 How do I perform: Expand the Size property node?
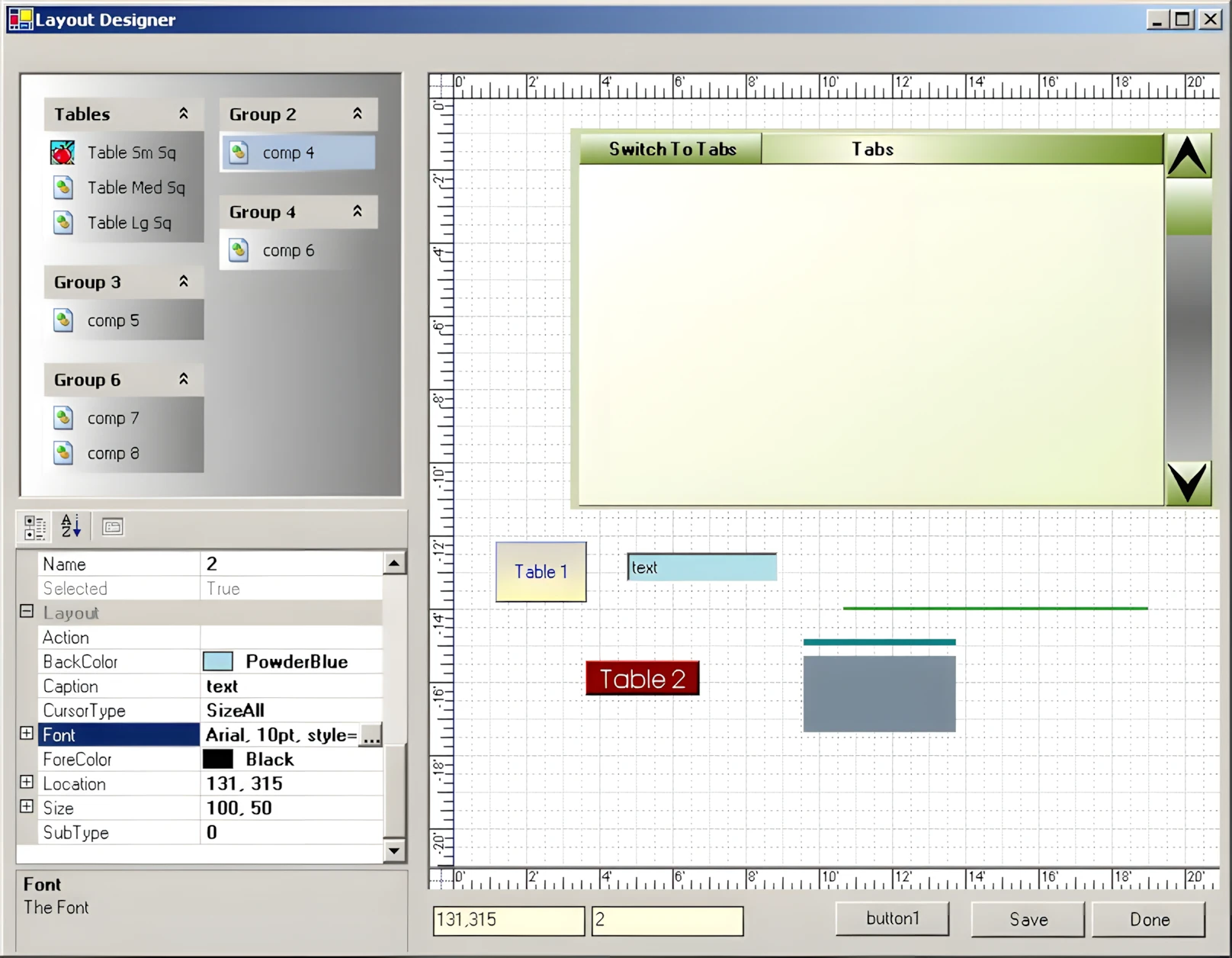click(27, 807)
